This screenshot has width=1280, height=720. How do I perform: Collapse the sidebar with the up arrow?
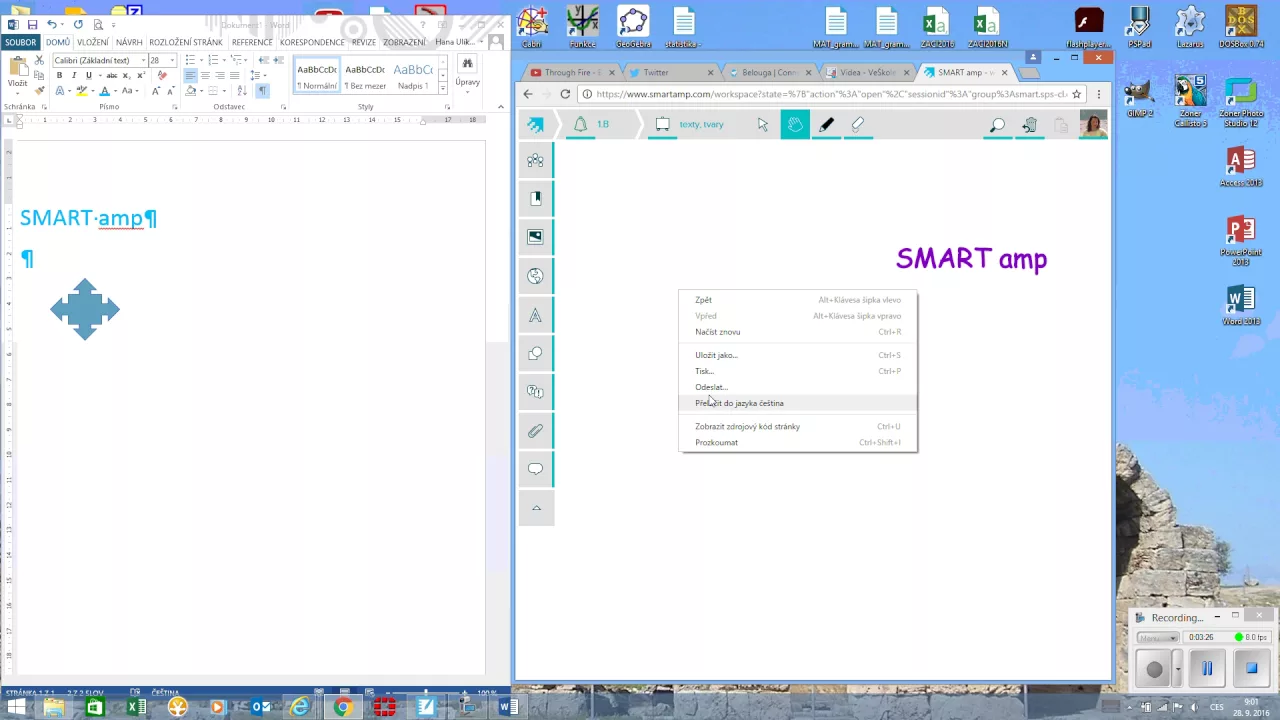point(536,508)
